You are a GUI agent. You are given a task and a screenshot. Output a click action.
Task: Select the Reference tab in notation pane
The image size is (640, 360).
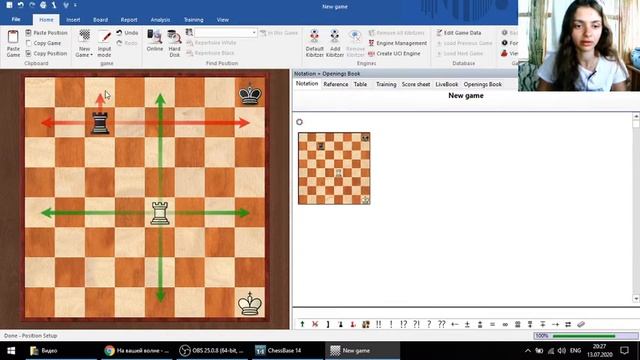[x=336, y=84]
